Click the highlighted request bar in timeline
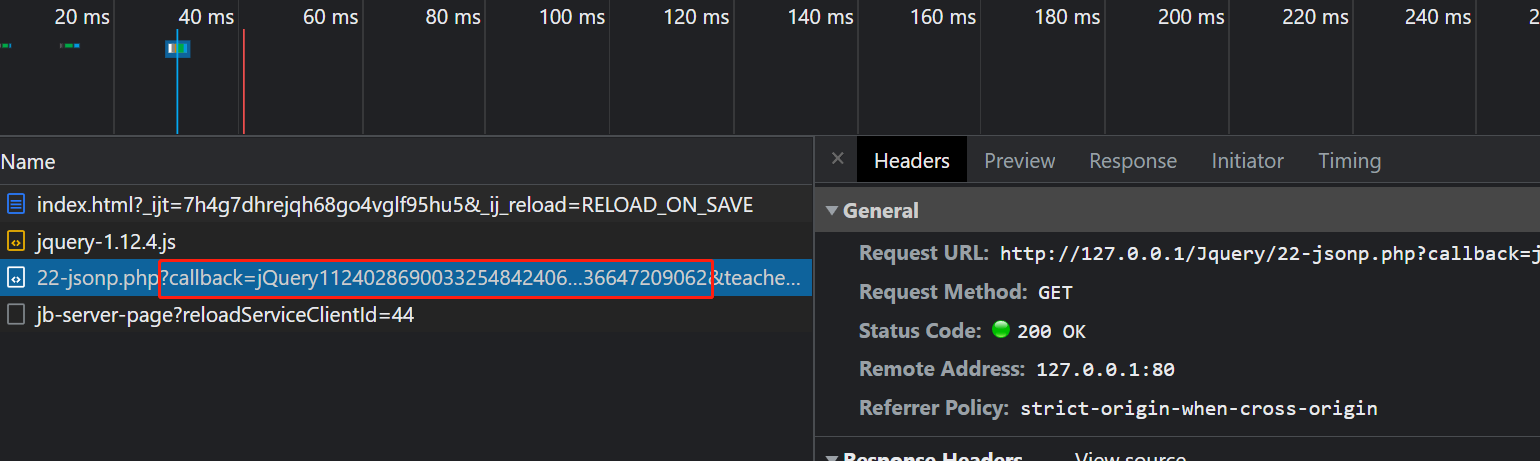Screen dimensions: 1540x461 click(x=178, y=48)
